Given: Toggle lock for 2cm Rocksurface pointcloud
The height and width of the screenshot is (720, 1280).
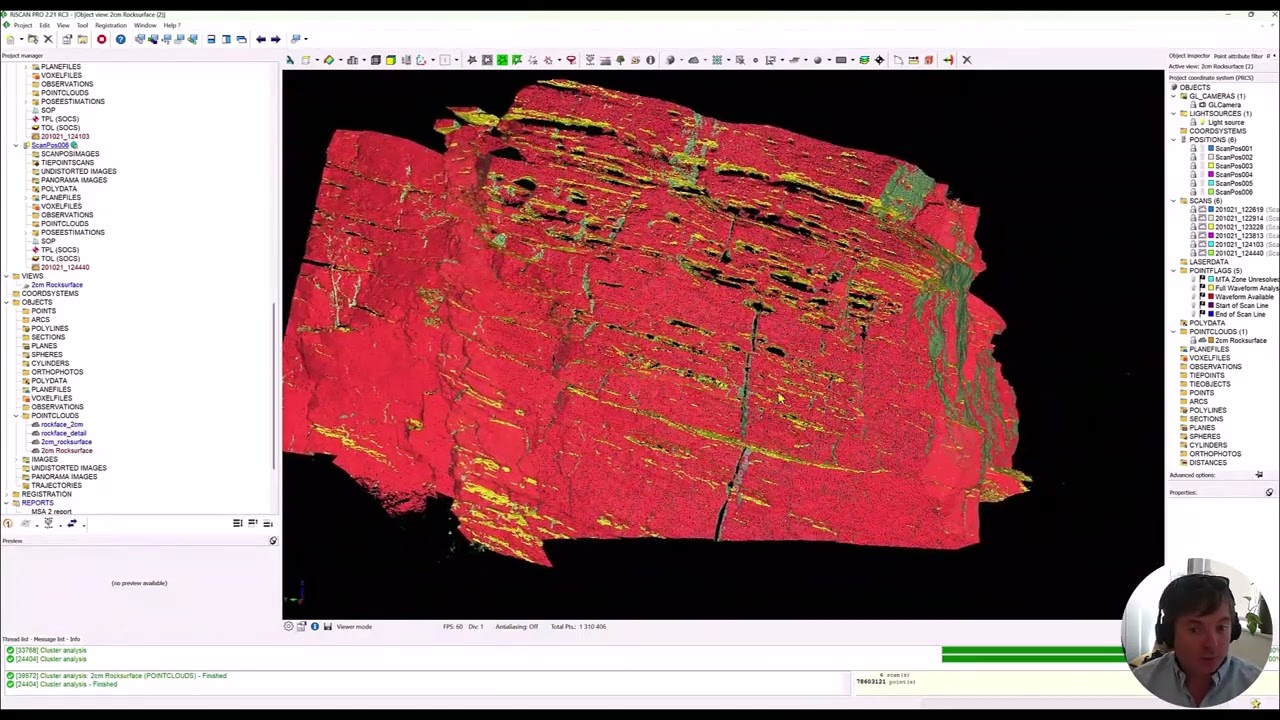Looking at the screenshot, I should click(1193, 340).
